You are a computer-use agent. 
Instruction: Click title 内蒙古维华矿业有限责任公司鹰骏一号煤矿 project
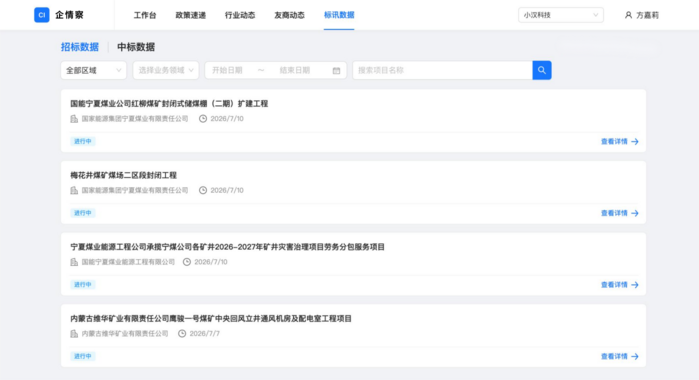pos(211,318)
